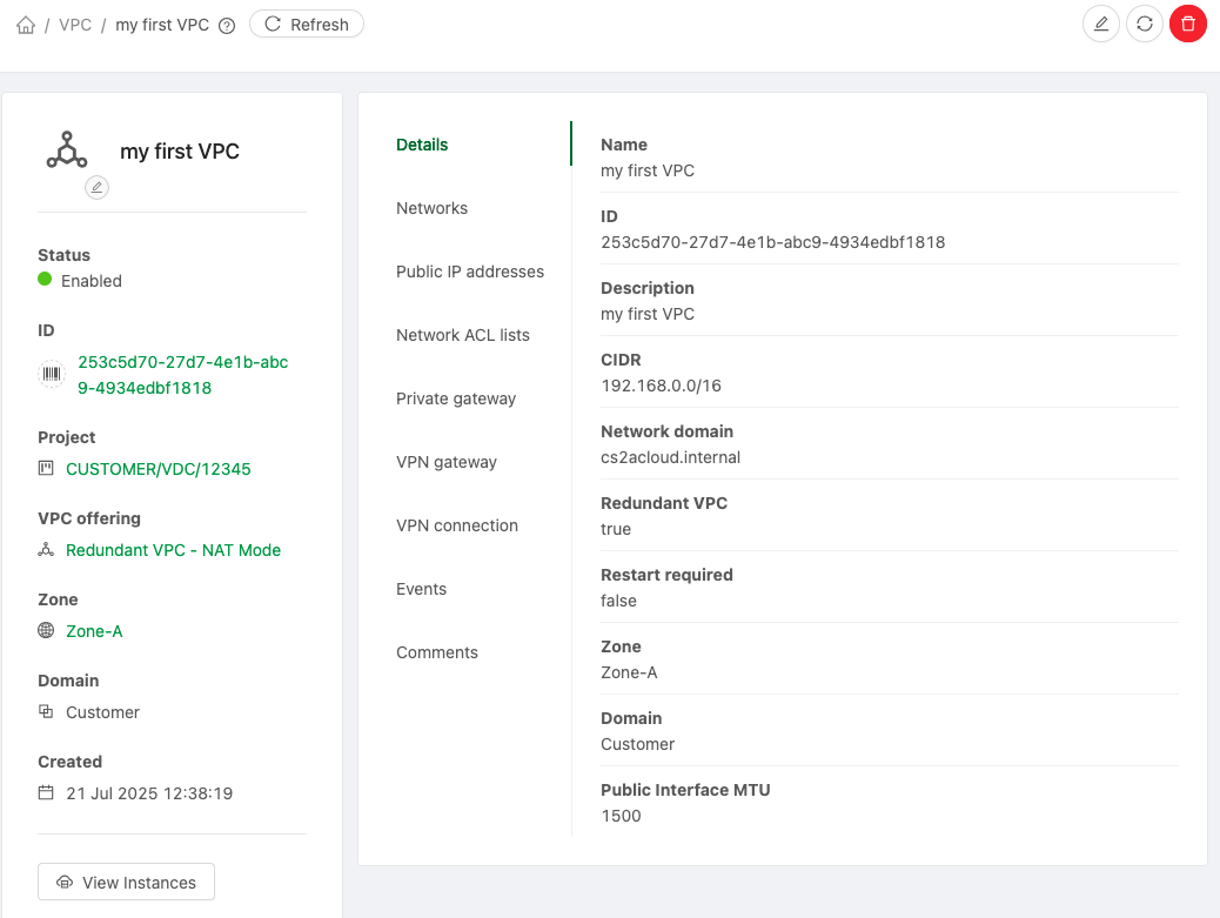1220x918 pixels.
Task: Click the small pencil under VPC logo
Action: point(97,187)
